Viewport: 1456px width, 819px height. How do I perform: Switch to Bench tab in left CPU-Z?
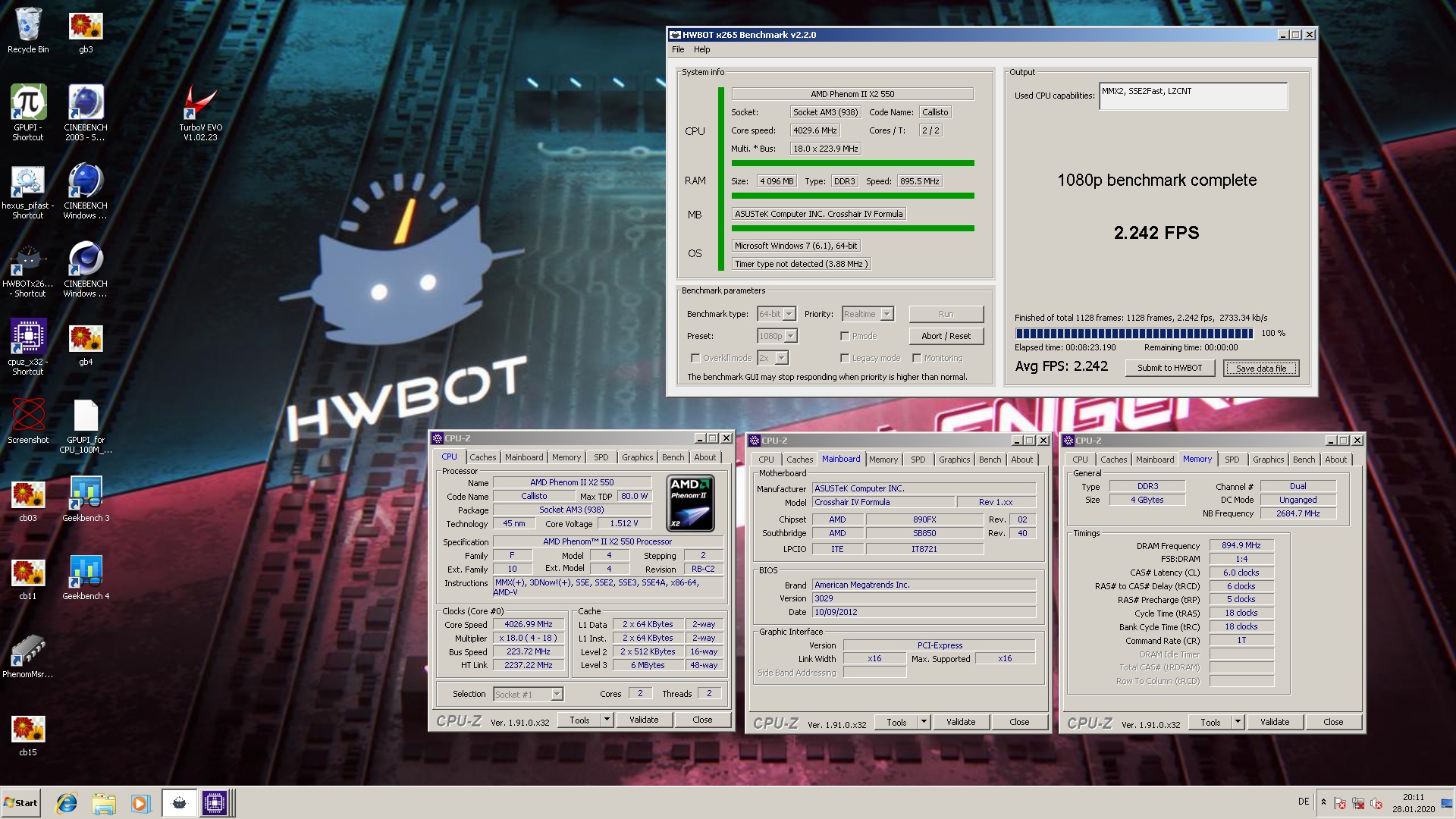coord(673,457)
